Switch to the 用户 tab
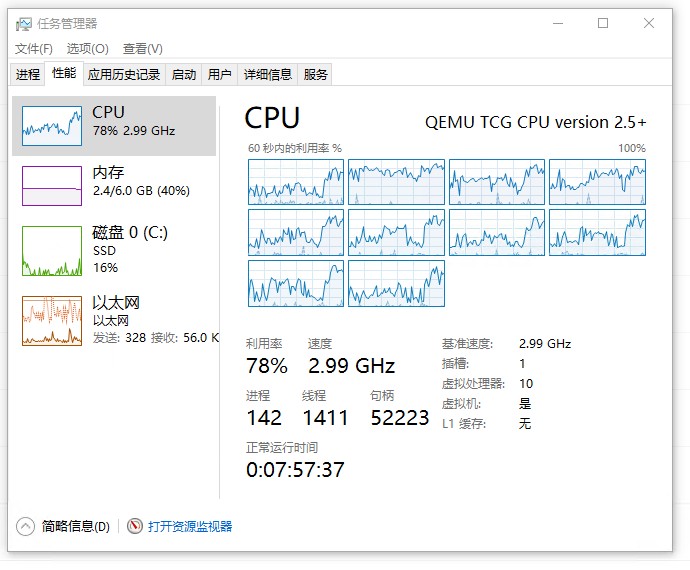This screenshot has height=570, width=690. 220,74
